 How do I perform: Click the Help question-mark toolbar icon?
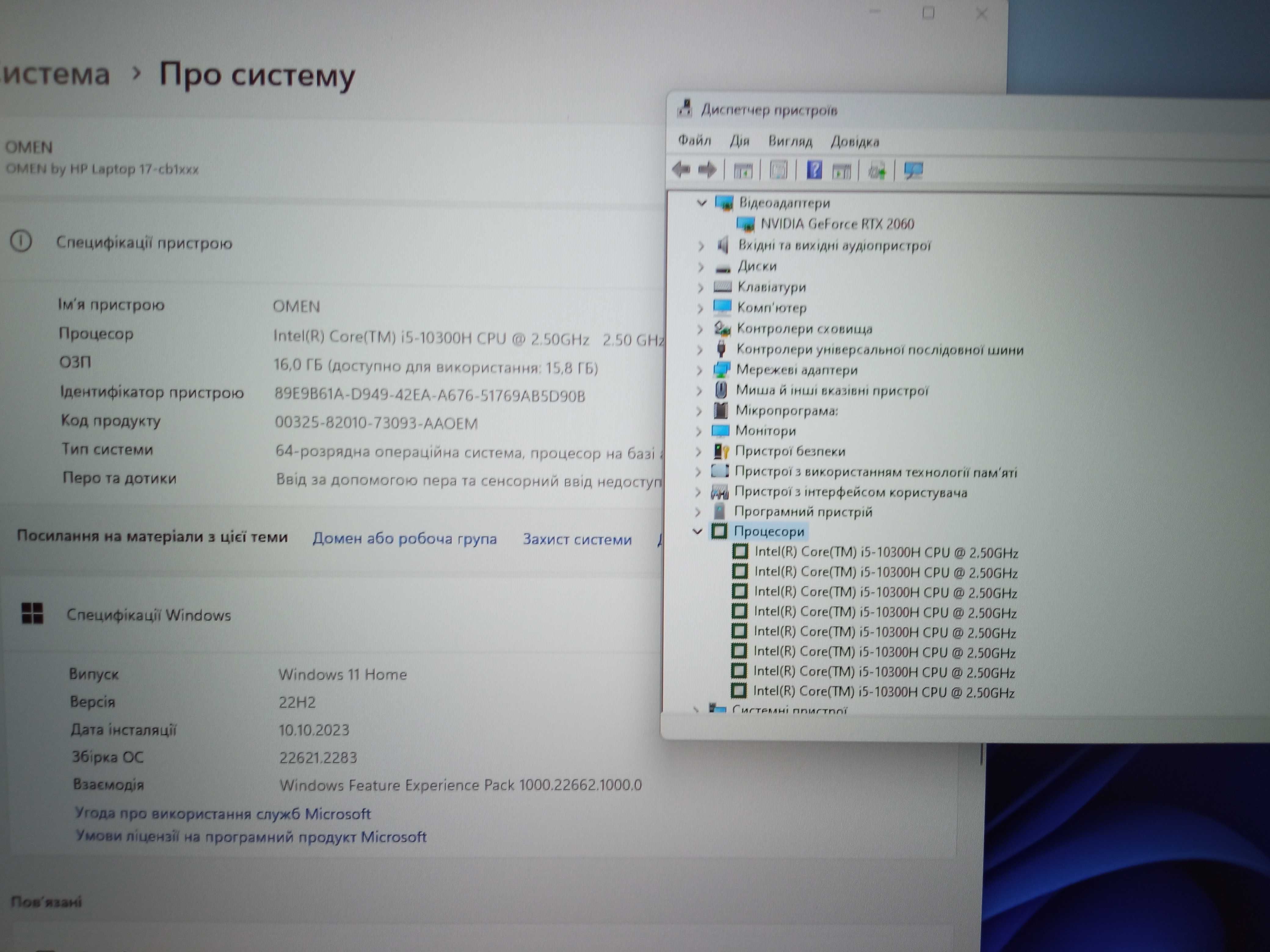[814, 170]
